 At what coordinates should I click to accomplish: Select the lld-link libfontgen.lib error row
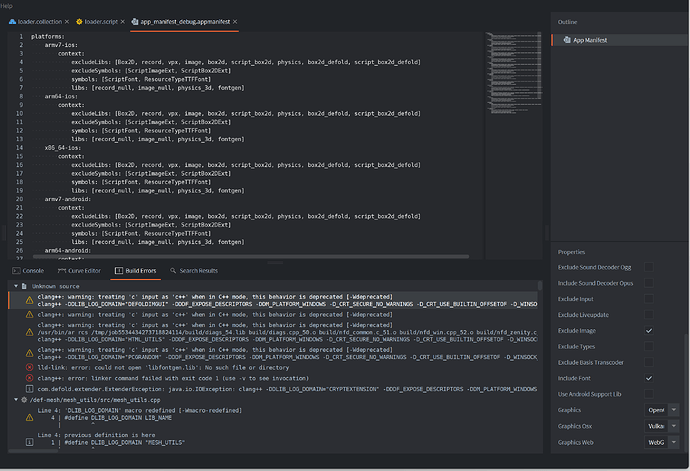point(273,367)
